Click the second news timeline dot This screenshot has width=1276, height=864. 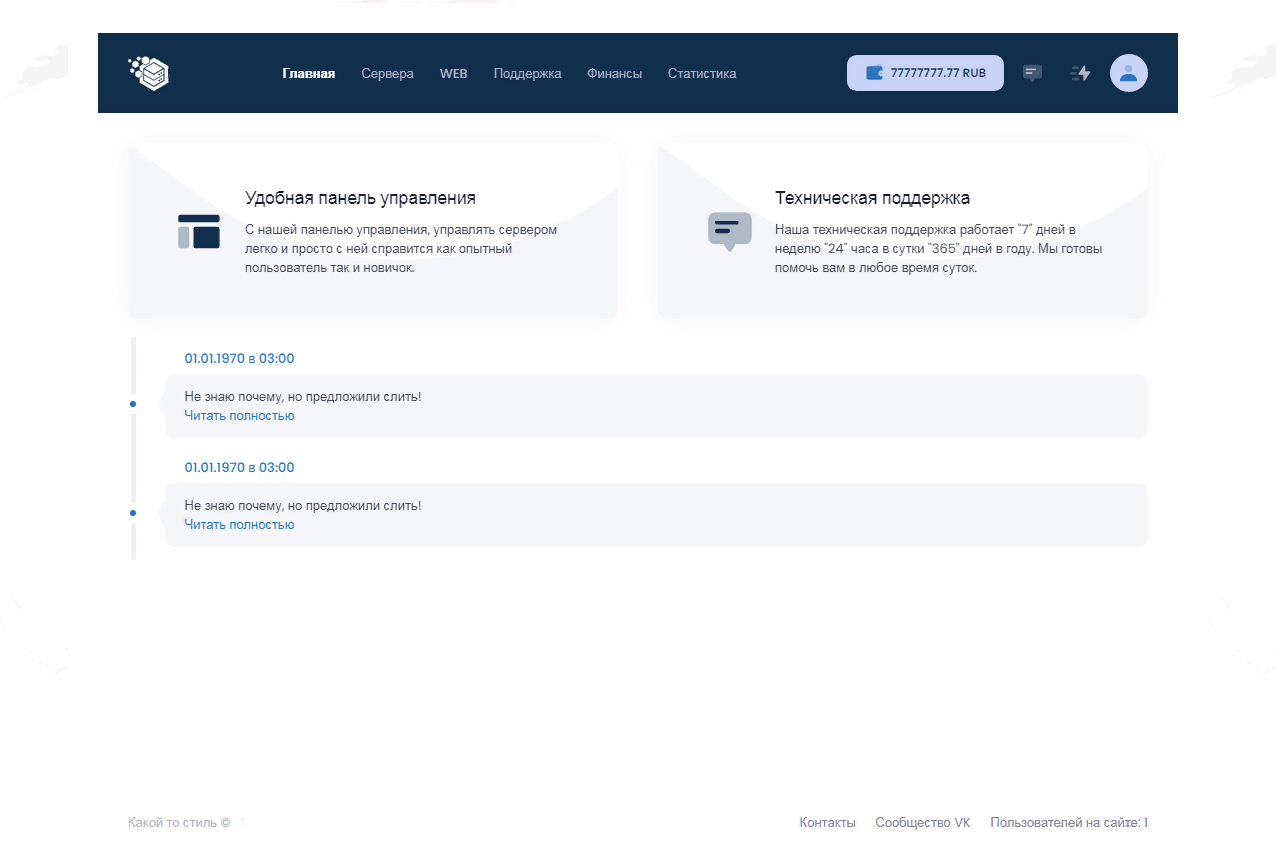[x=133, y=513]
